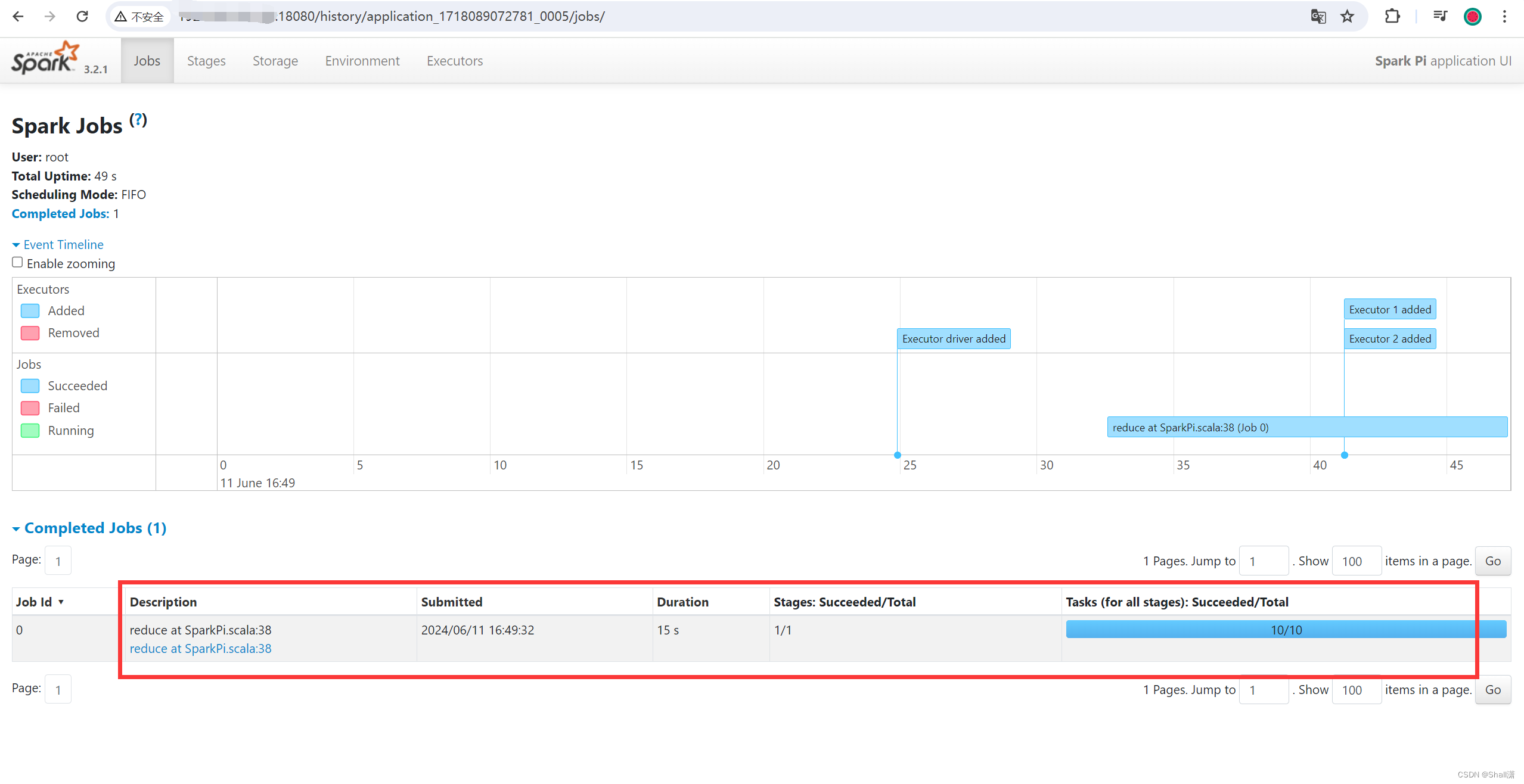Screen dimensions: 1524x784
Task: Click the browser back arrow
Action: (x=18, y=17)
